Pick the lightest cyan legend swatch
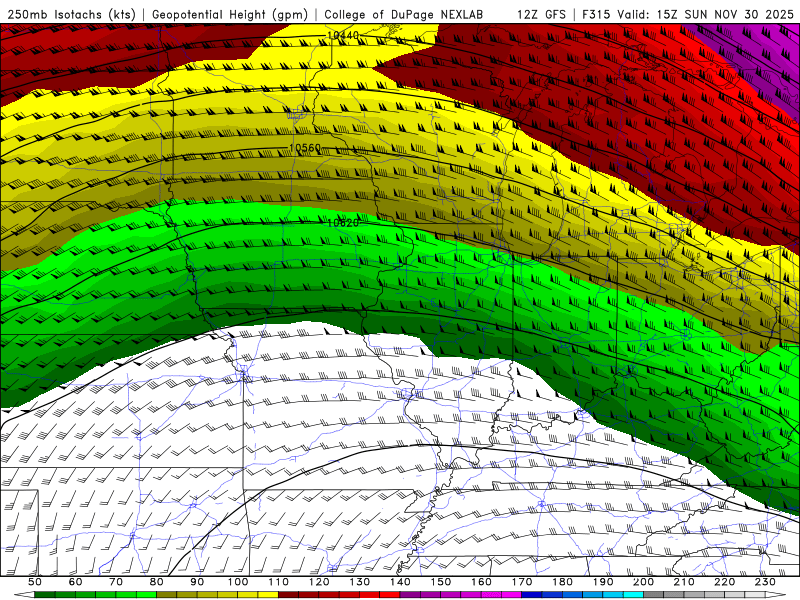Image resolution: width=800 pixels, height=600 pixels. (633, 595)
